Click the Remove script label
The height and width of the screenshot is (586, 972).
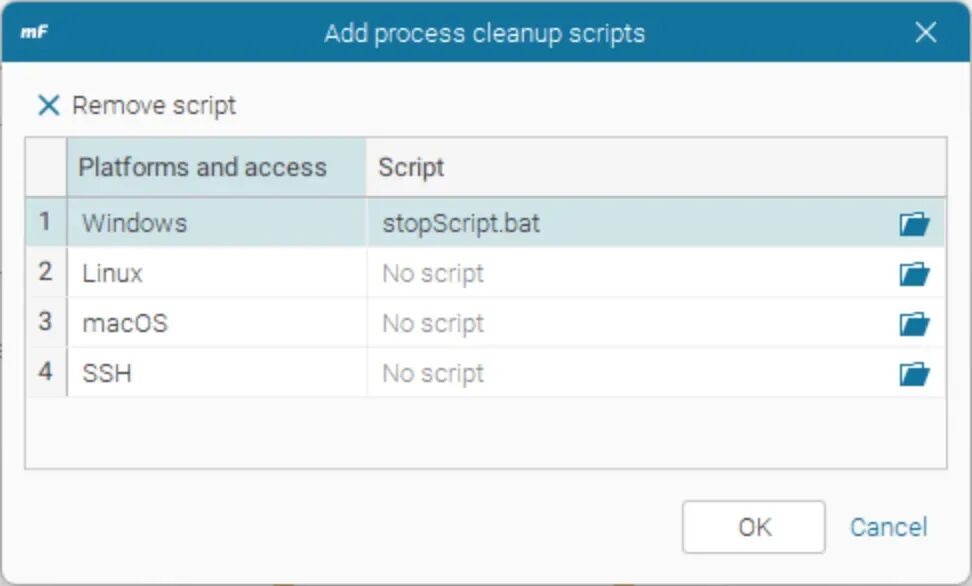tap(154, 105)
